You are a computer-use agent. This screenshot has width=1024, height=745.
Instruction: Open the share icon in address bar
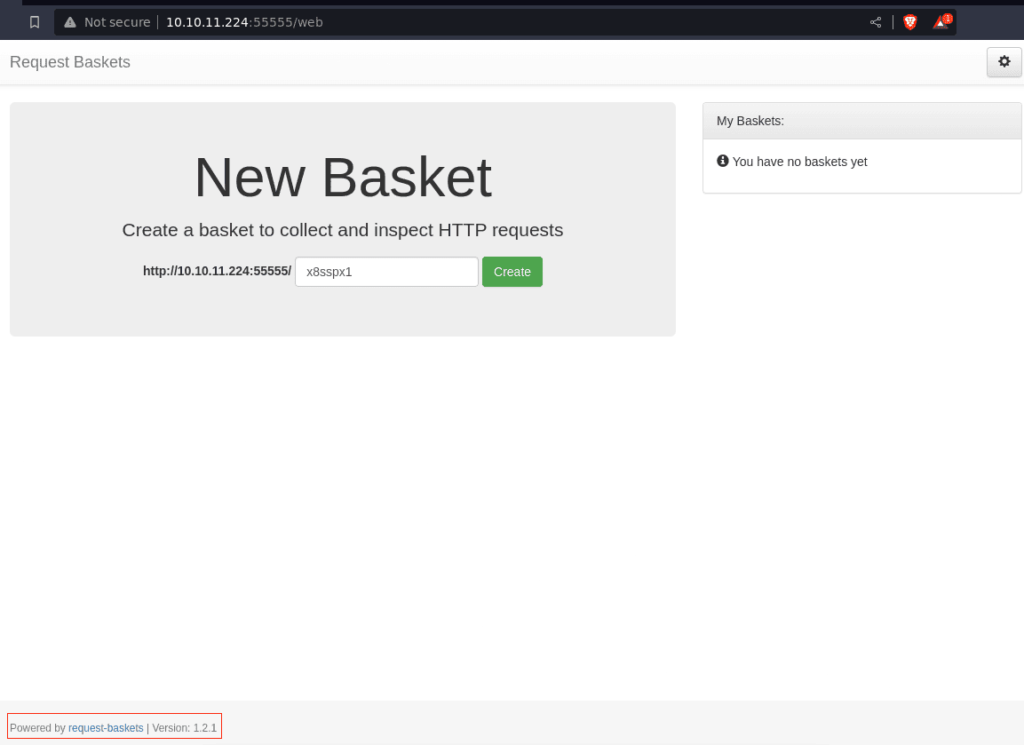[876, 22]
